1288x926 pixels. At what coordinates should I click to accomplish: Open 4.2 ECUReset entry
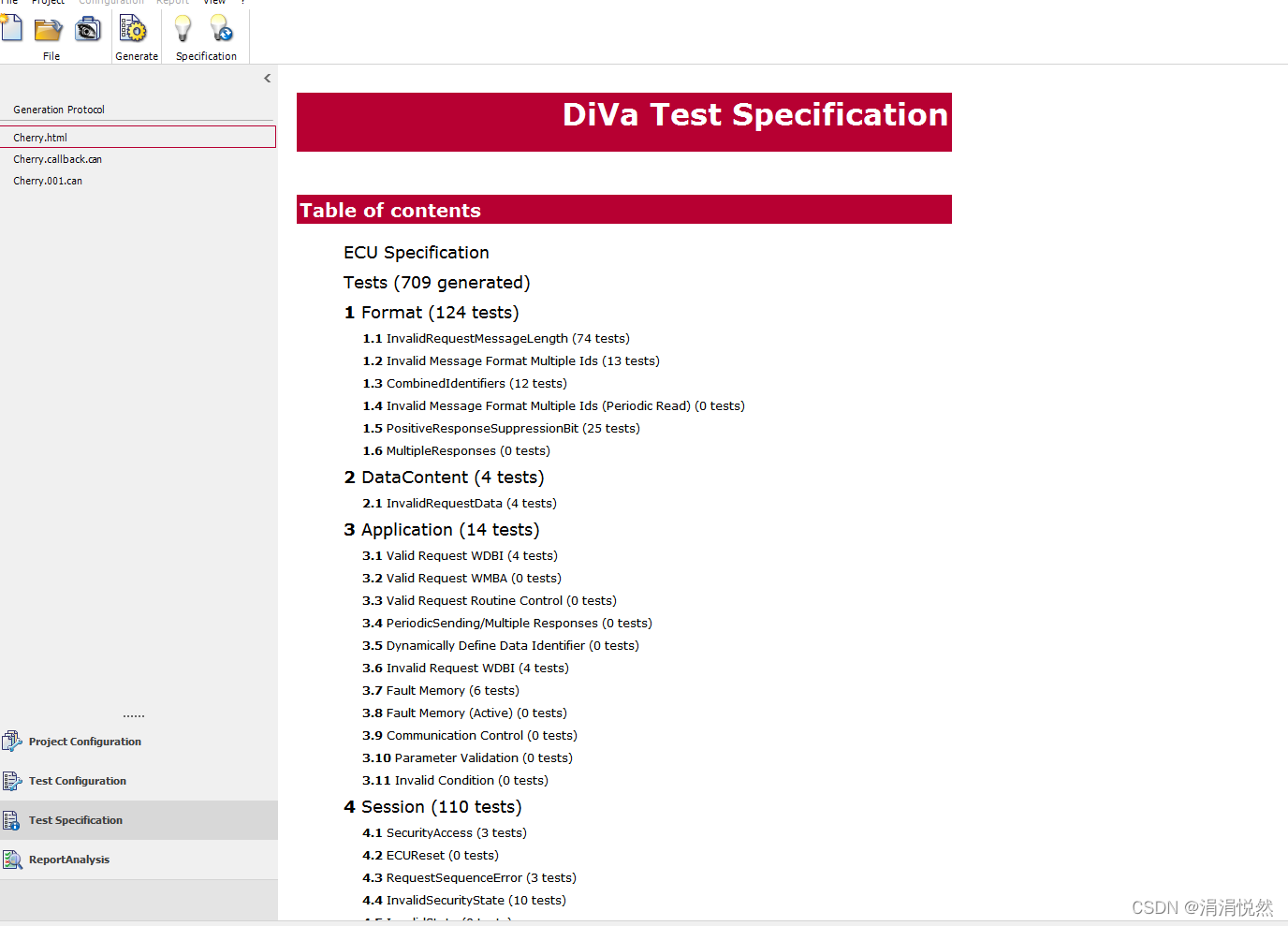[431, 856]
